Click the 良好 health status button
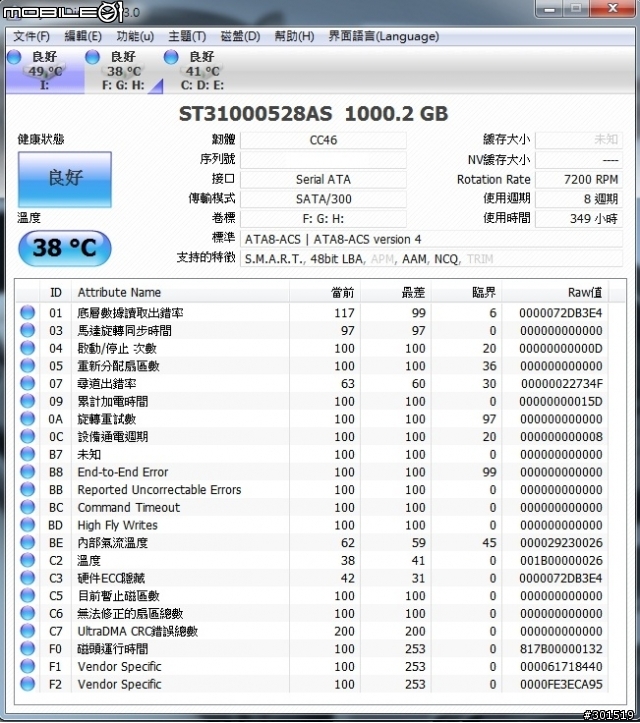Image resolution: width=640 pixels, height=723 pixels. [x=65, y=179]
